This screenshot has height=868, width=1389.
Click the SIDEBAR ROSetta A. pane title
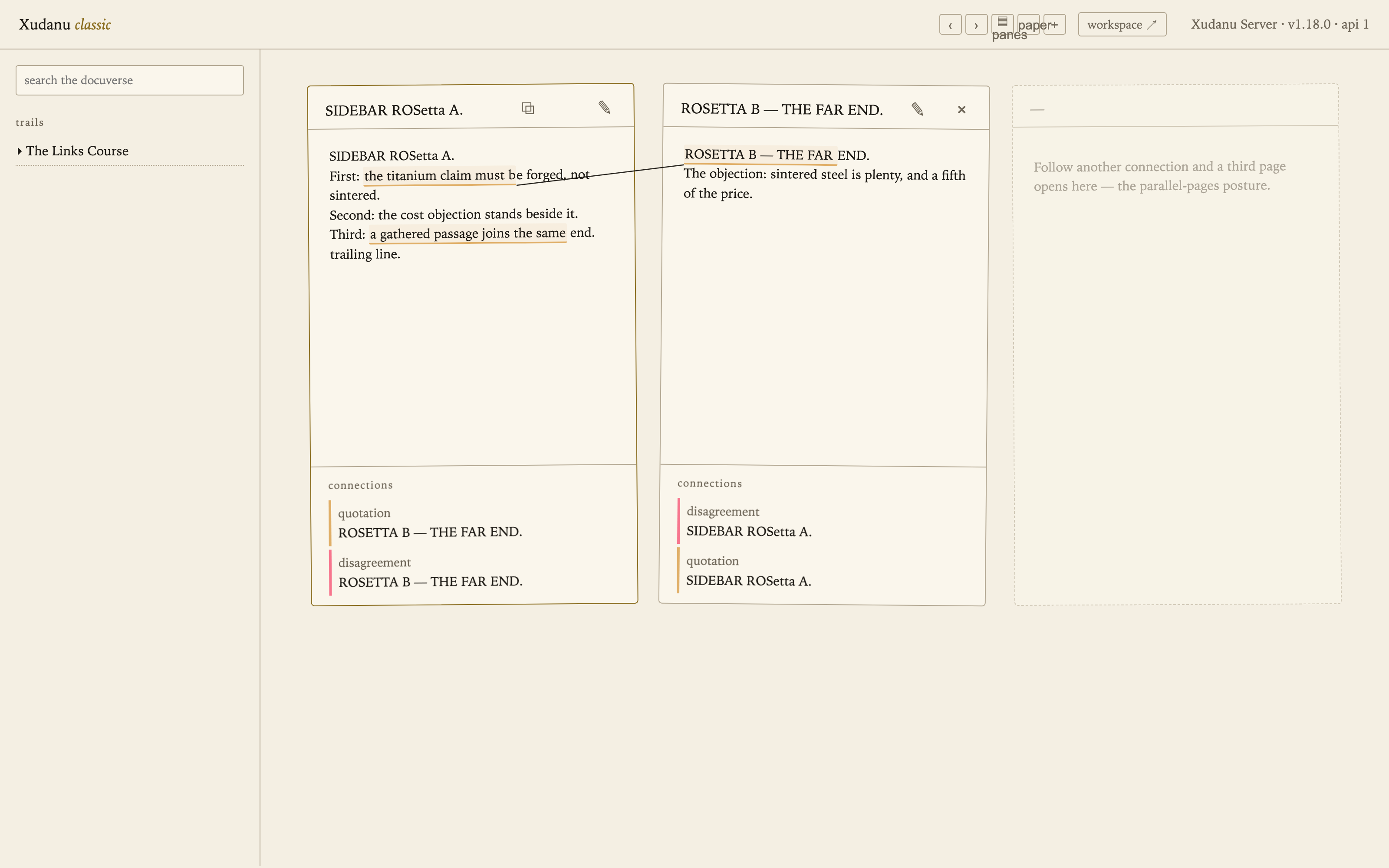(394, 110)
